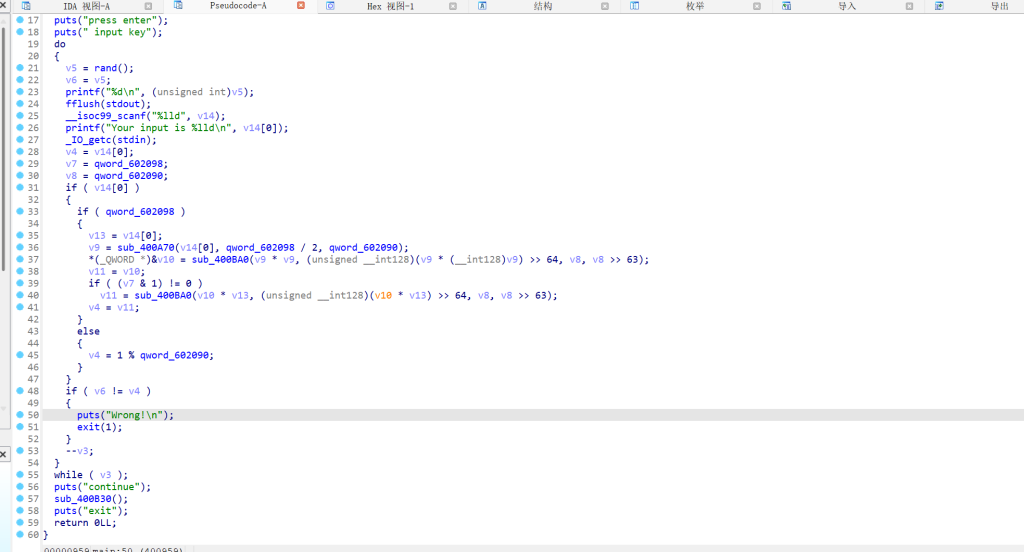Viewport: 1024px width, 552px height.
Task: Click the Hex 视图-1 tab icon
Action: [330, 6]
